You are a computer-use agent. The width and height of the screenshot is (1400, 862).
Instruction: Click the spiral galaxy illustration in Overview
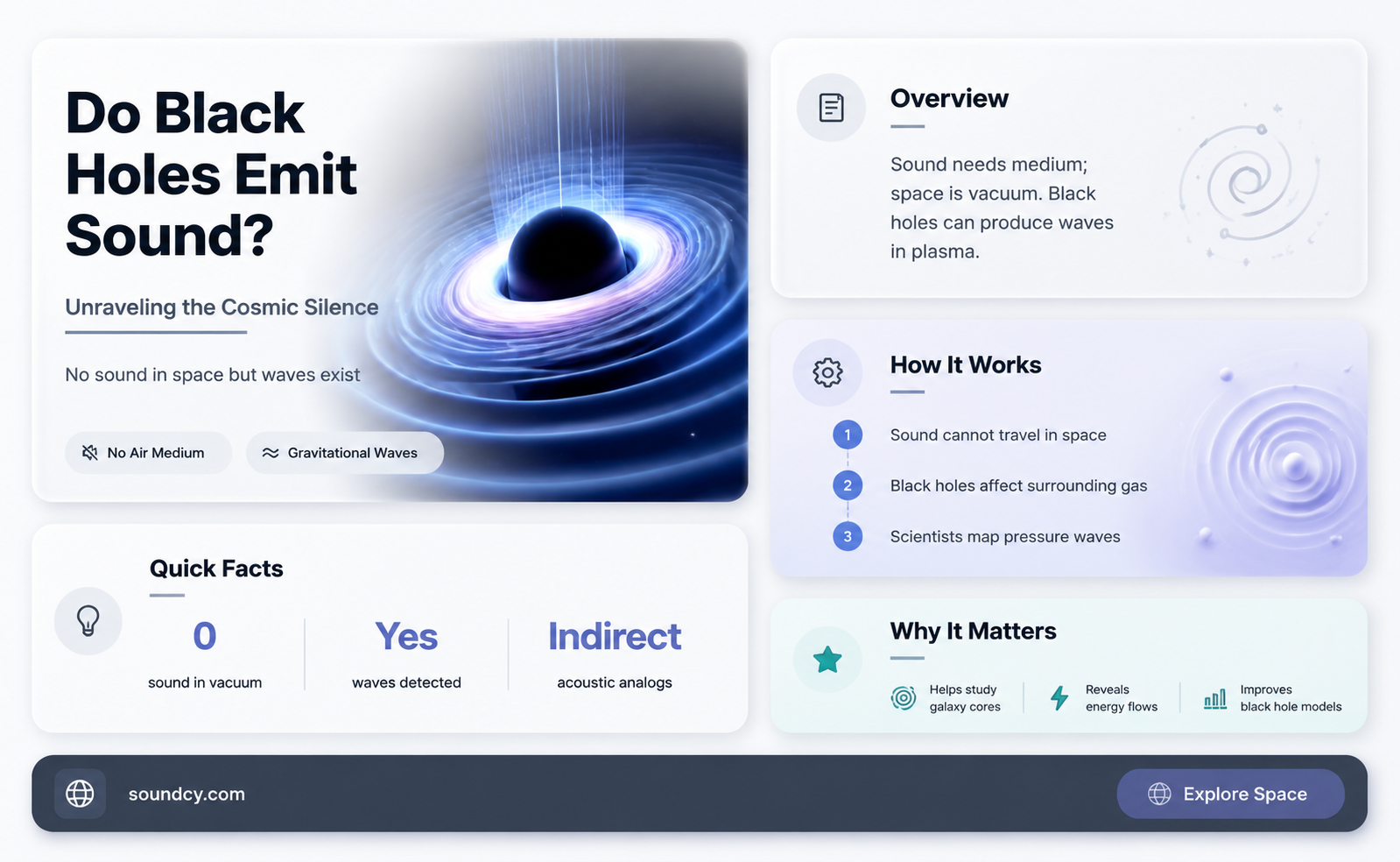(1248, 184)
